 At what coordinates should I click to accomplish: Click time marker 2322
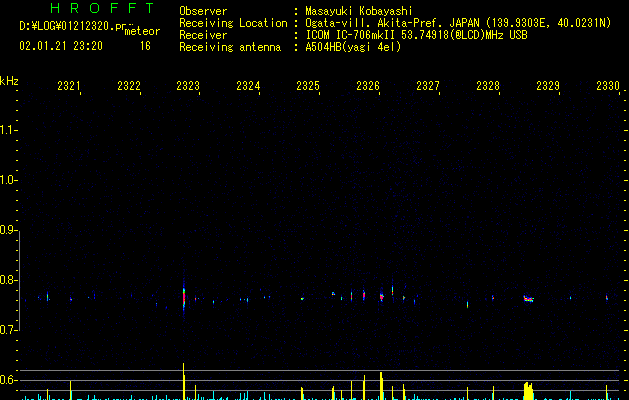[129, 85]
